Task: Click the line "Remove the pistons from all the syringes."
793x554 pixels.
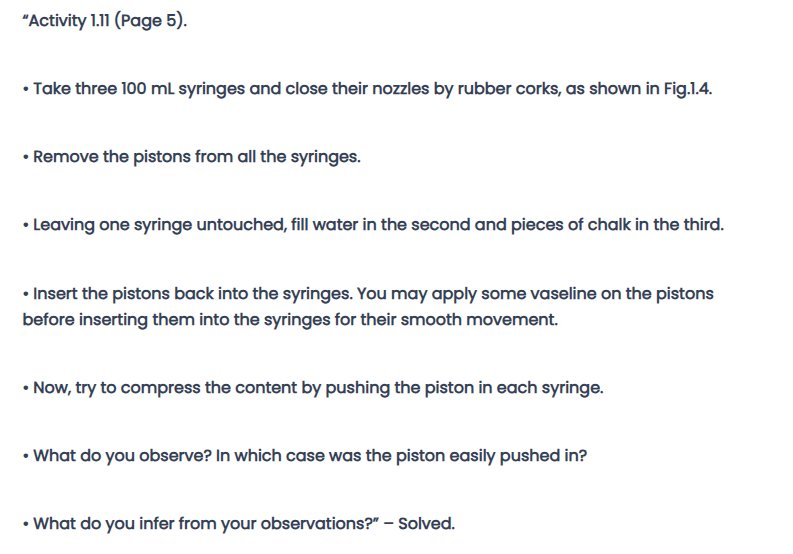Action: tap(196, 157)
